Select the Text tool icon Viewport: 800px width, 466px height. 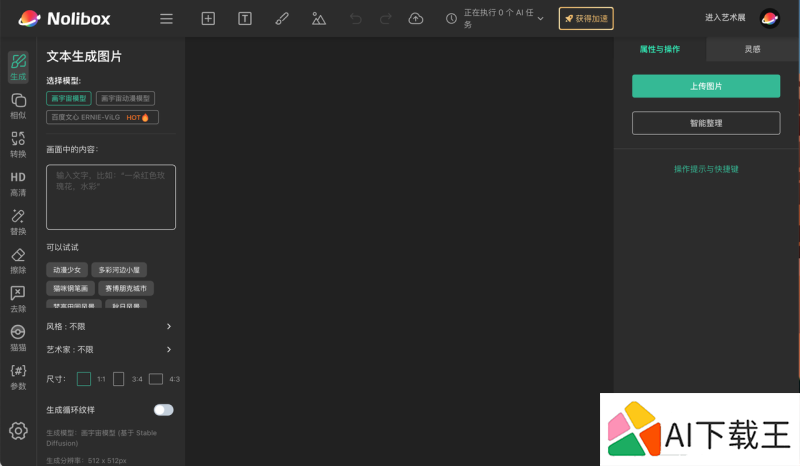245,18
